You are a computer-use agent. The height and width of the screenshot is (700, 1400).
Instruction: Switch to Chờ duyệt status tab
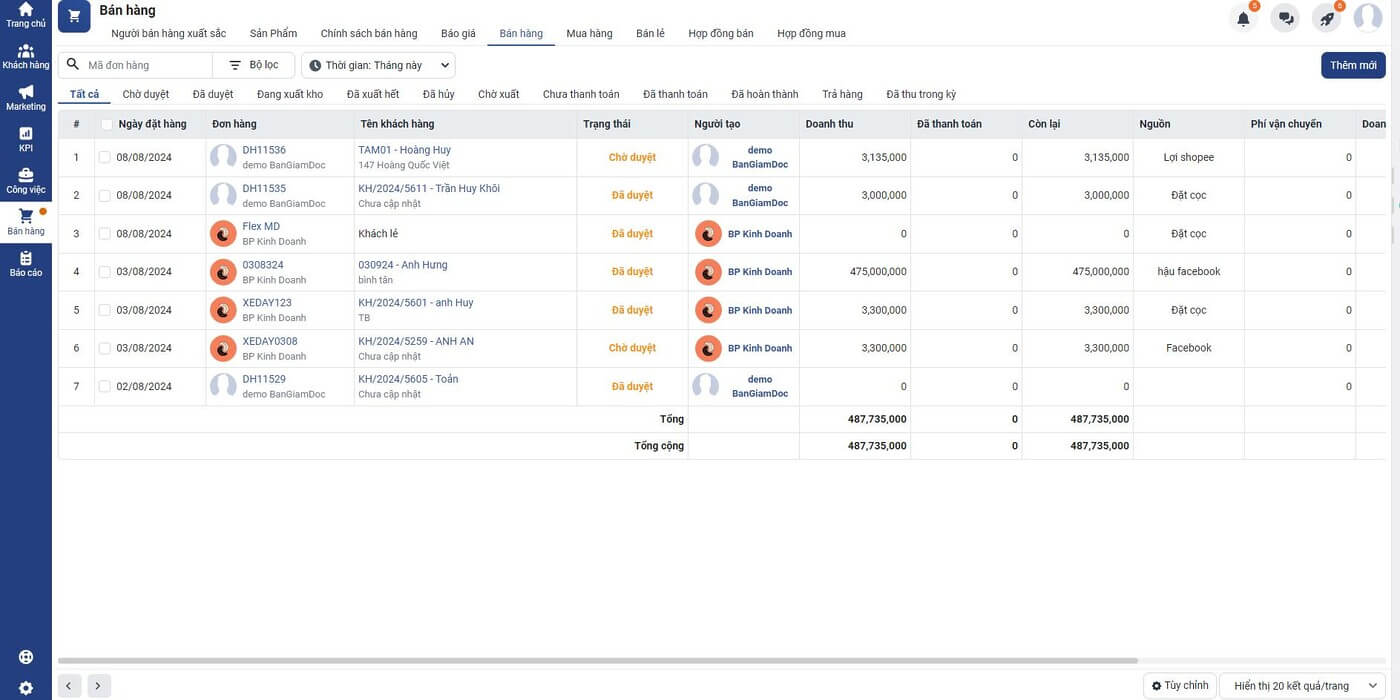click(146, 94)
